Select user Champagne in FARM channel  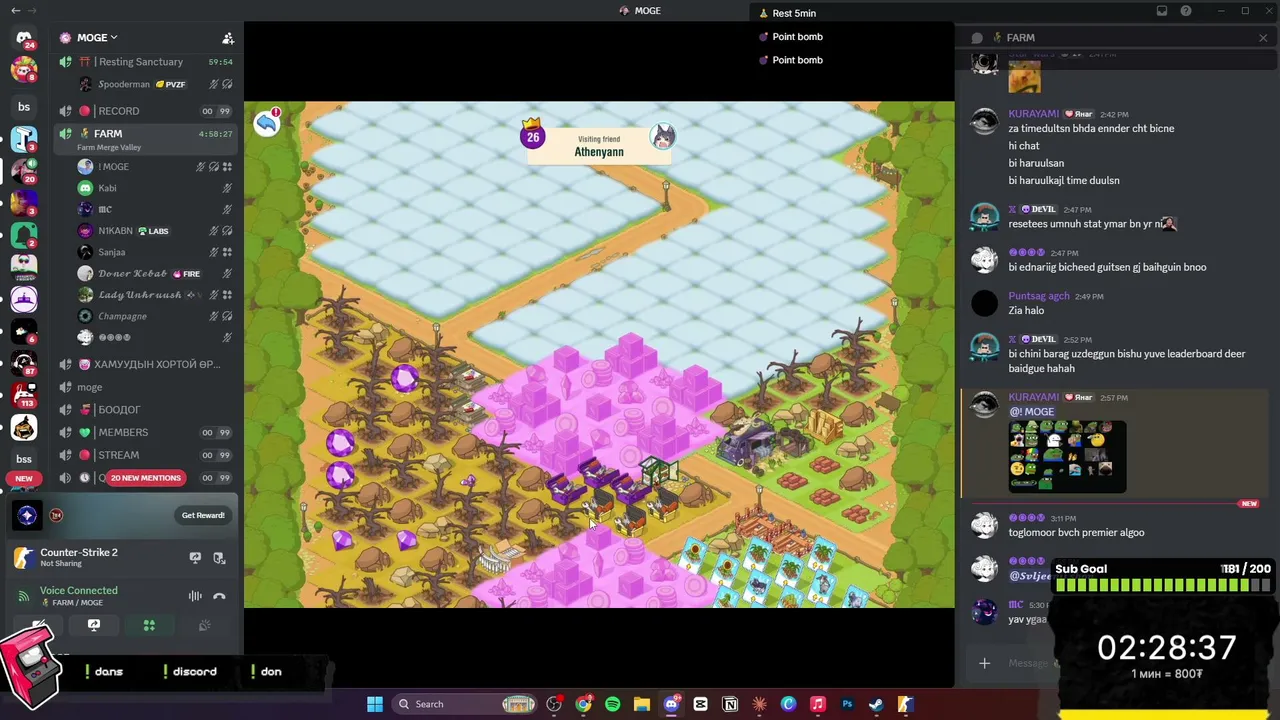tap(156, 316)
